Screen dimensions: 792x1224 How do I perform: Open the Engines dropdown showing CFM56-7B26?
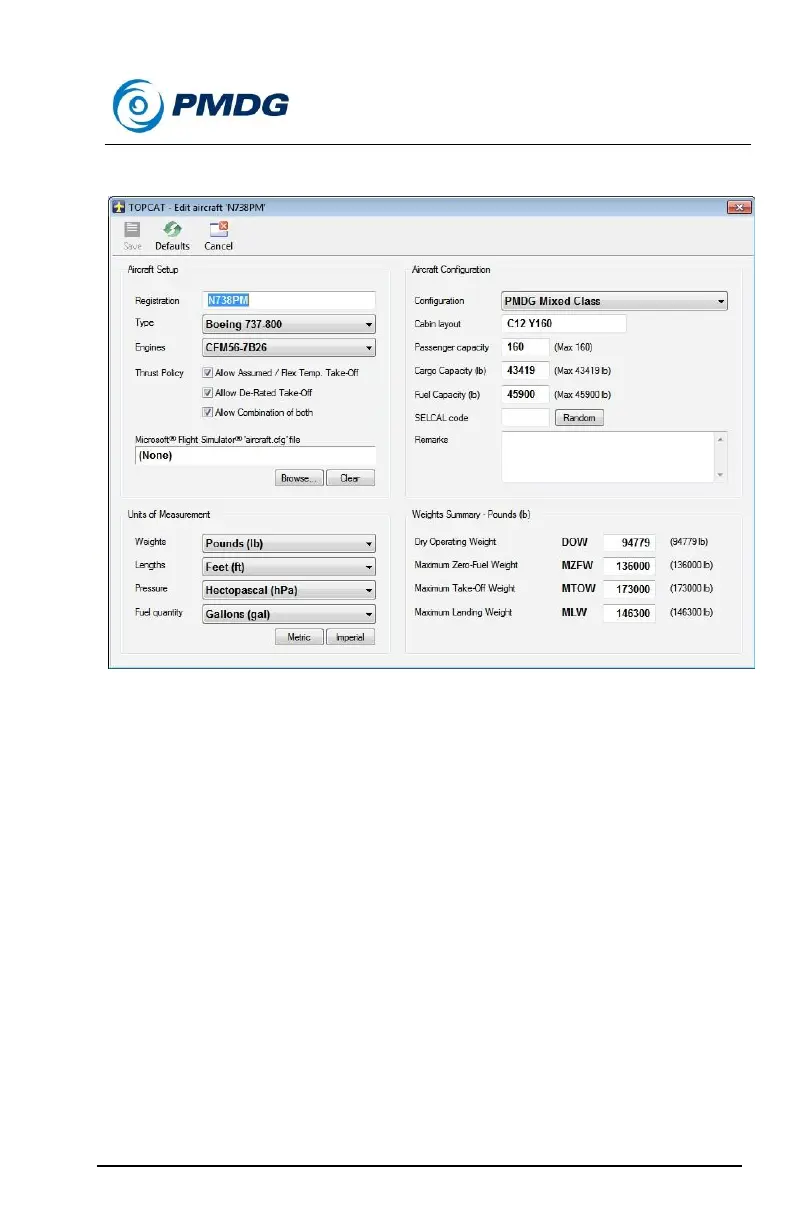(289, 348)
